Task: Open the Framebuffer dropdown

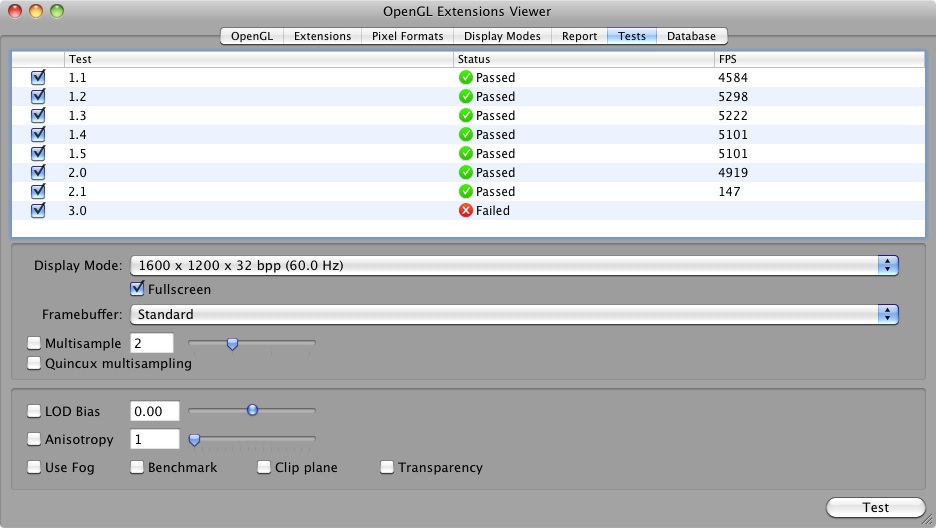Action: [x=514, y=314]
